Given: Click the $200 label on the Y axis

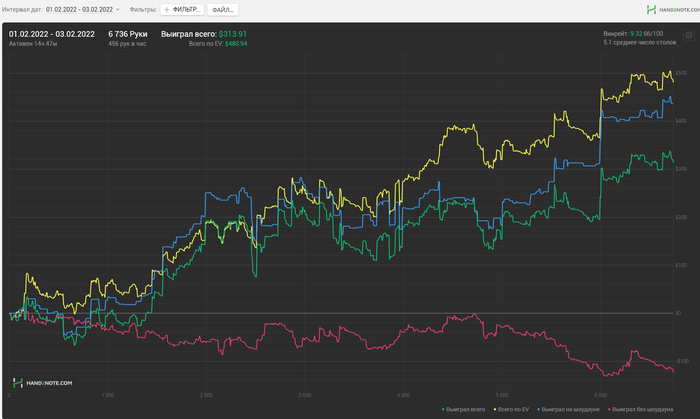Looking at the screenshot, I should 681,217.
